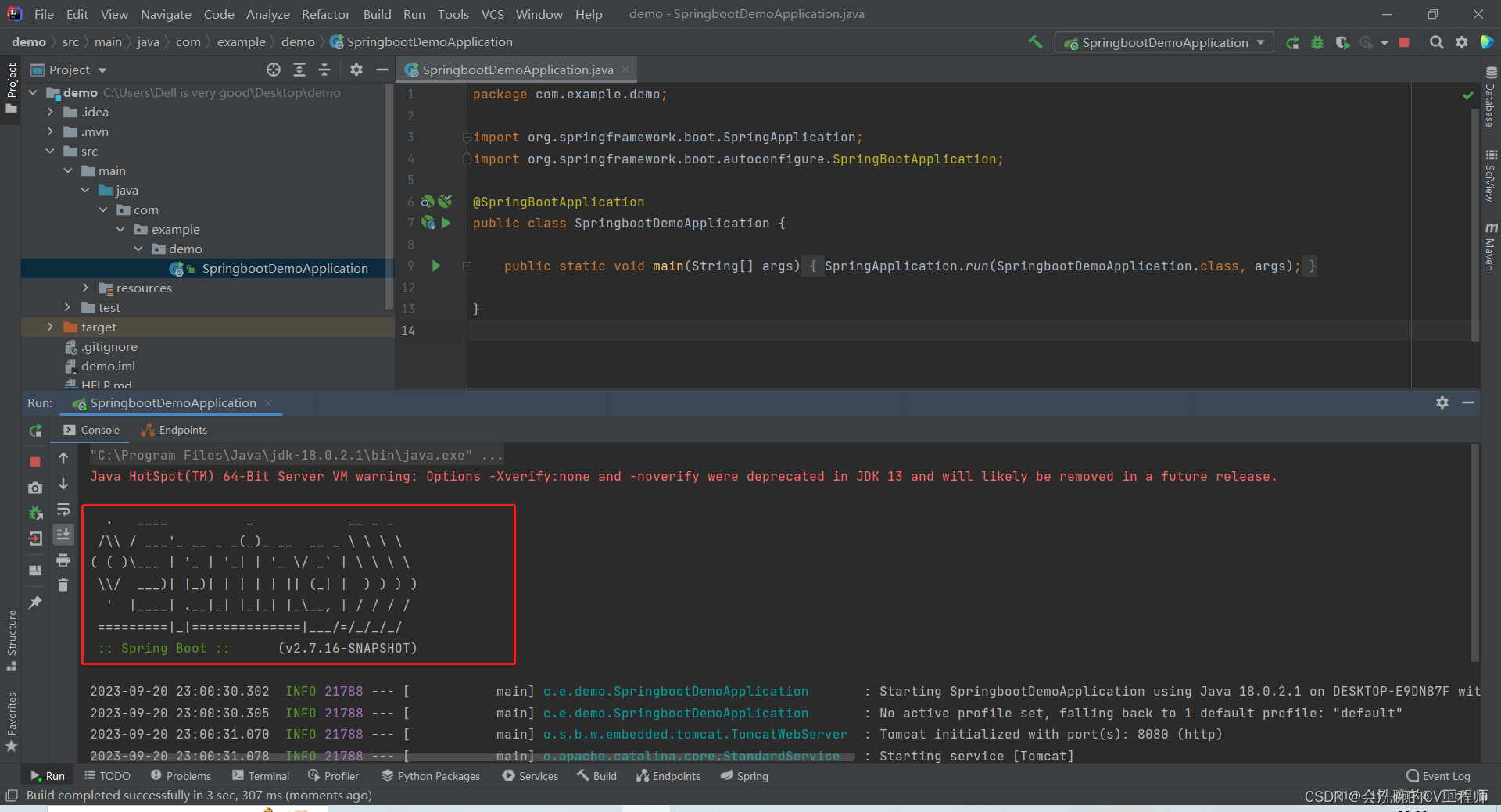Switch to the Endpoints tab in Run panel
Viewport: 1501px width, 812px height.
click(x=174, y=430)
